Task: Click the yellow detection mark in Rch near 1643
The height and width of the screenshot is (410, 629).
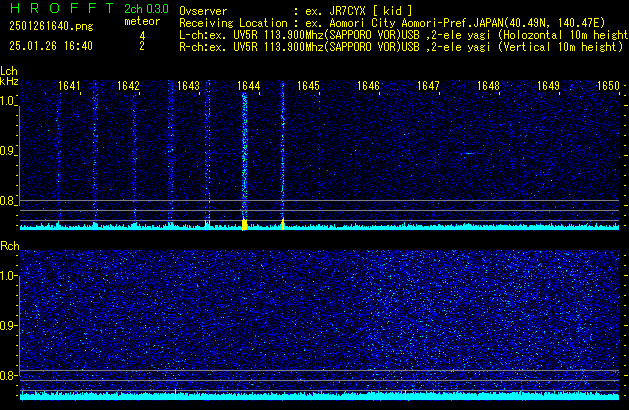Action: [175, 394]
